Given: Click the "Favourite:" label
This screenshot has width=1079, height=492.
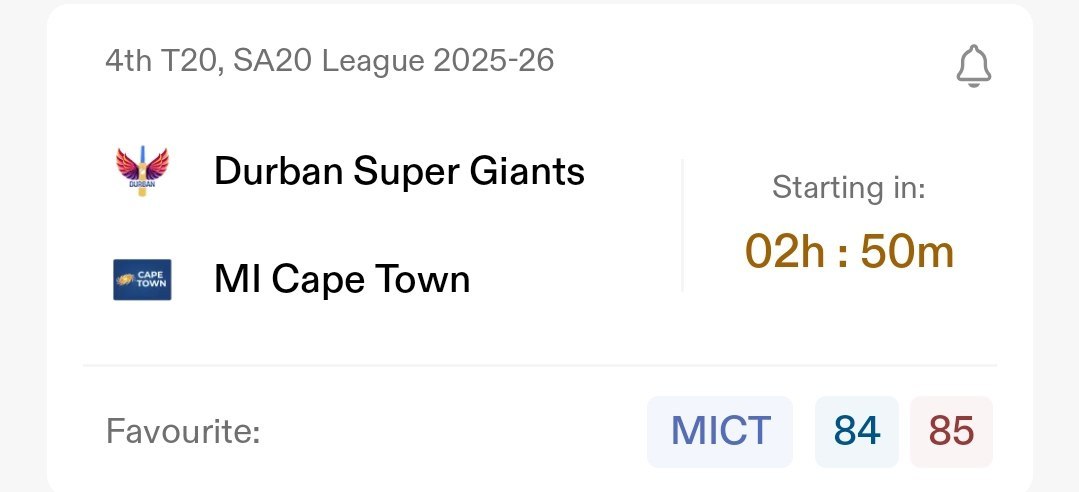Looking at the screenshot, I should pyautogui.click(x=183, y=433).
